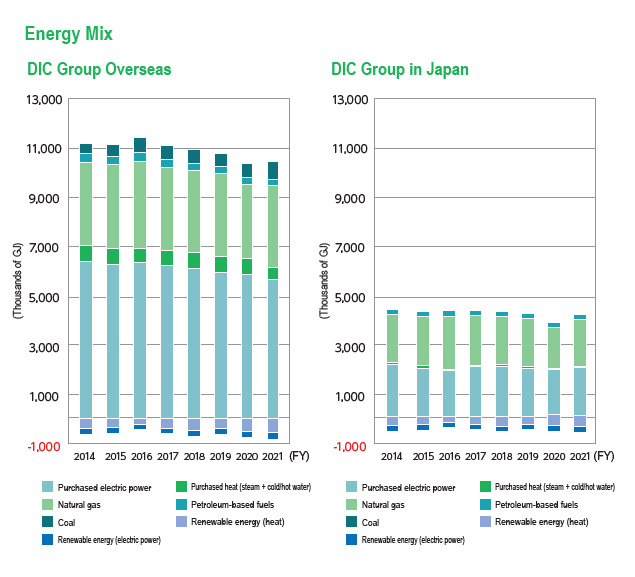Click the Overseas chart 2017 axis label

click(168, 456)
